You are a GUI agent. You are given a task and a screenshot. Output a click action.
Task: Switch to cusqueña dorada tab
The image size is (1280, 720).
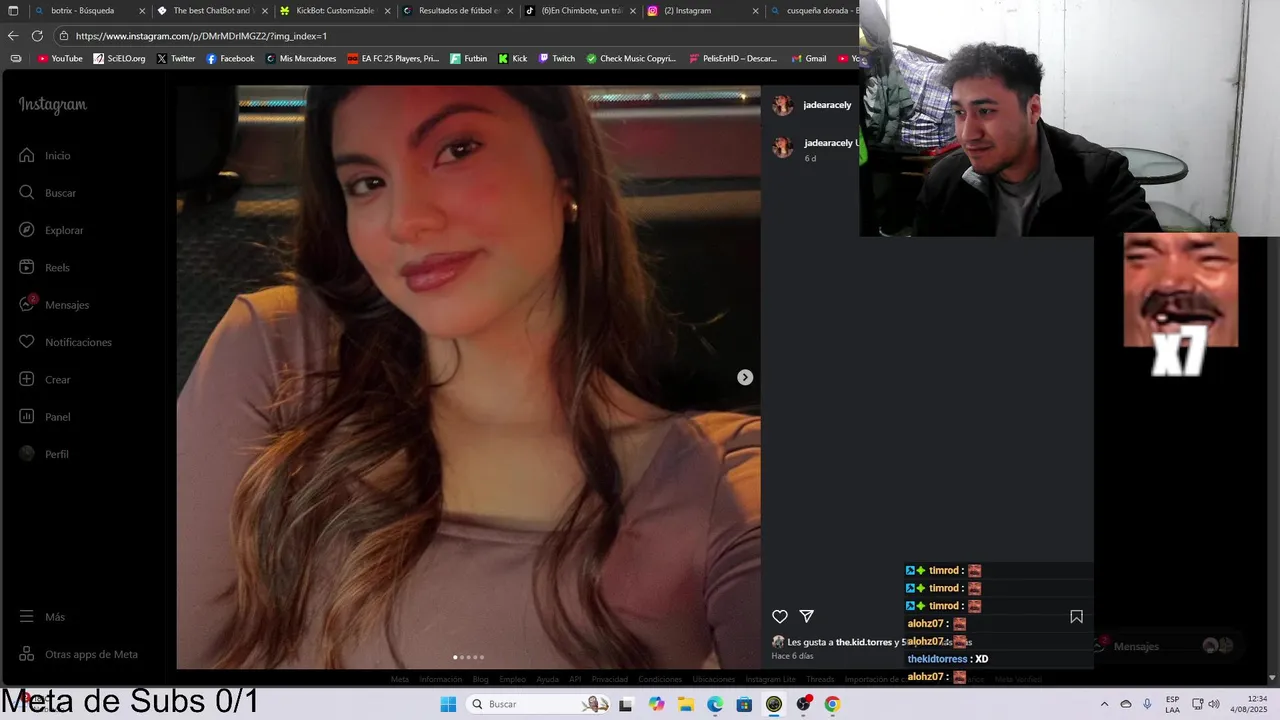[814, 11]
